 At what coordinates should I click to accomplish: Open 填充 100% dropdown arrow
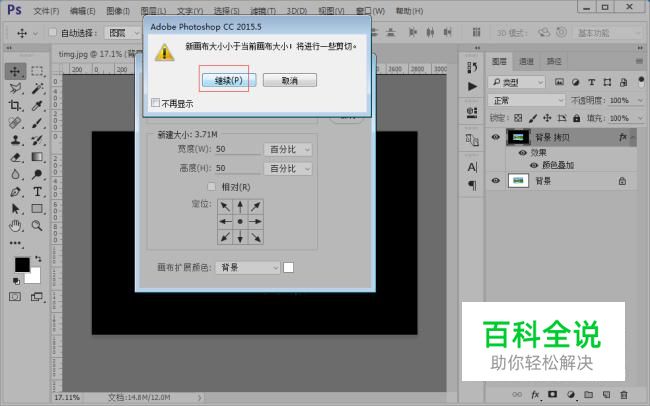click(640, 118)
